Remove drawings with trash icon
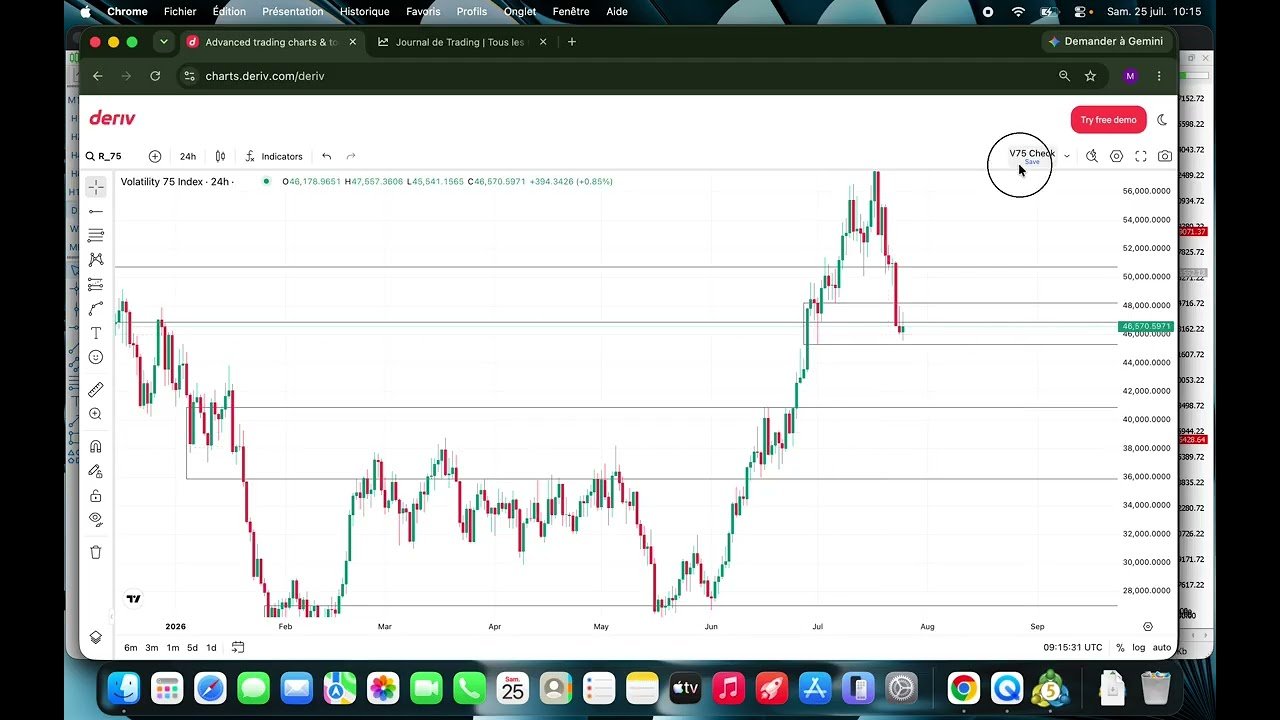The width and height of the screenshot is (1280, 720). (96, 552)
